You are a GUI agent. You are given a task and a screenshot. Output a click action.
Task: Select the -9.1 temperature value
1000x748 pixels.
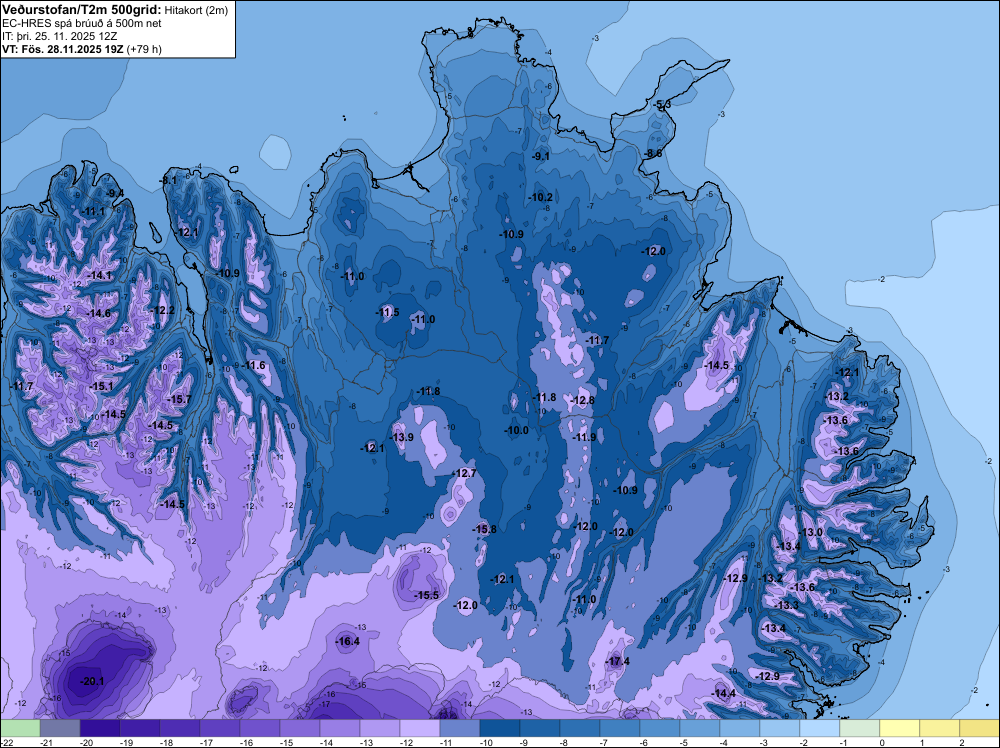coord(541,156)
